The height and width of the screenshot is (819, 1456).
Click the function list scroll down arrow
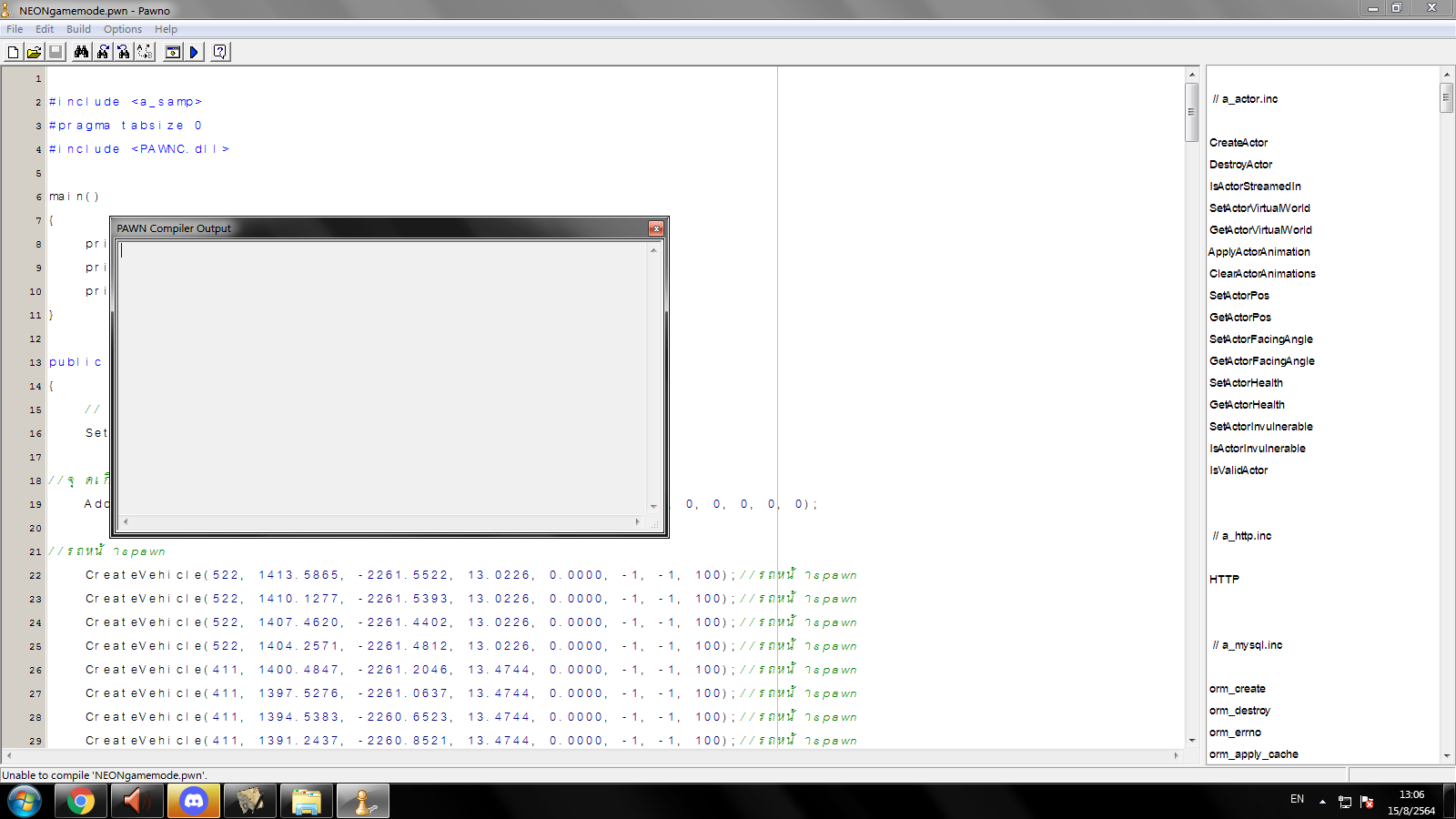[1446, 755]
